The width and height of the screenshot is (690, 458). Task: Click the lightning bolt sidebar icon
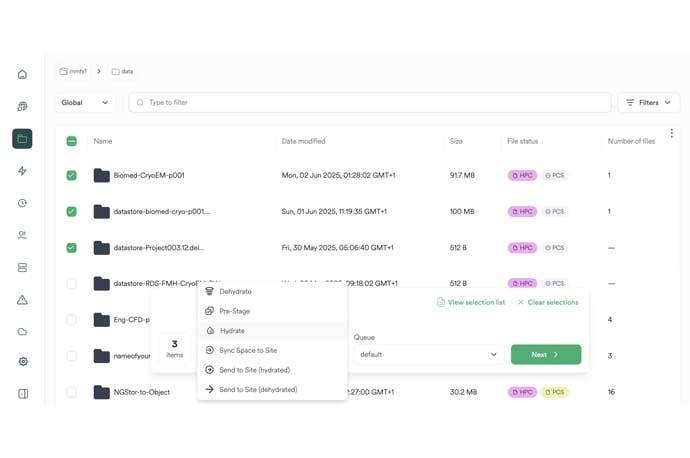[22, 171]
